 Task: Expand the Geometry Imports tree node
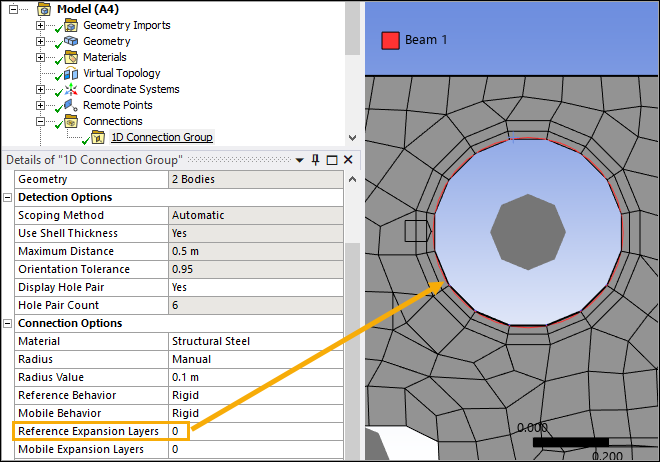[41, 25]
